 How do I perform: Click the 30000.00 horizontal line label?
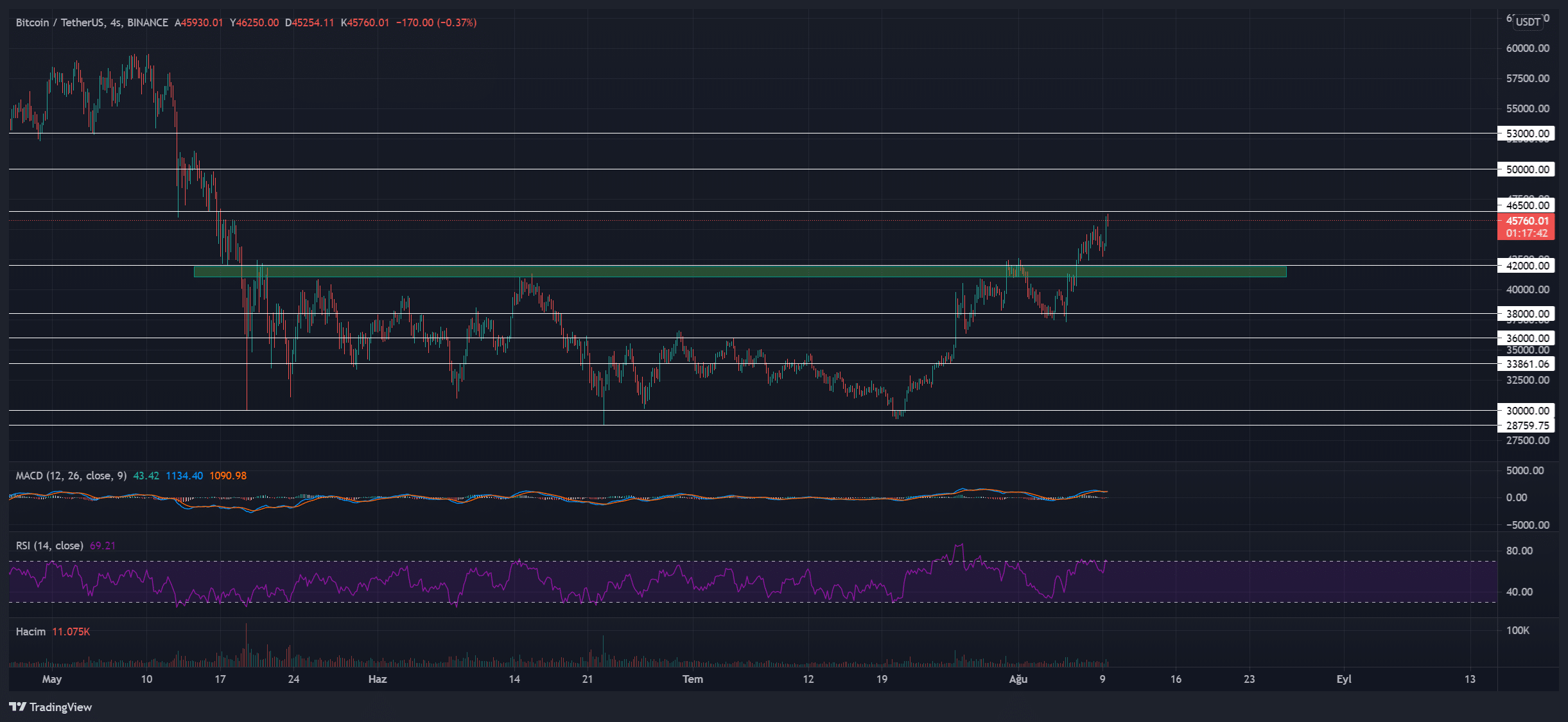pos(1527,411)
